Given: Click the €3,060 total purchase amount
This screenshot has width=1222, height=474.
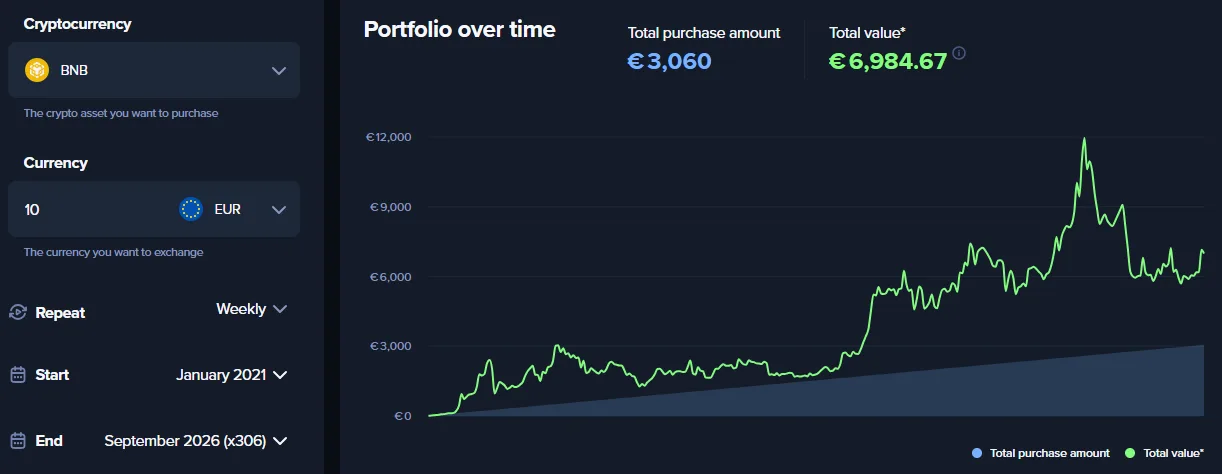Looking at the screenshot, I should pos(669,62).
